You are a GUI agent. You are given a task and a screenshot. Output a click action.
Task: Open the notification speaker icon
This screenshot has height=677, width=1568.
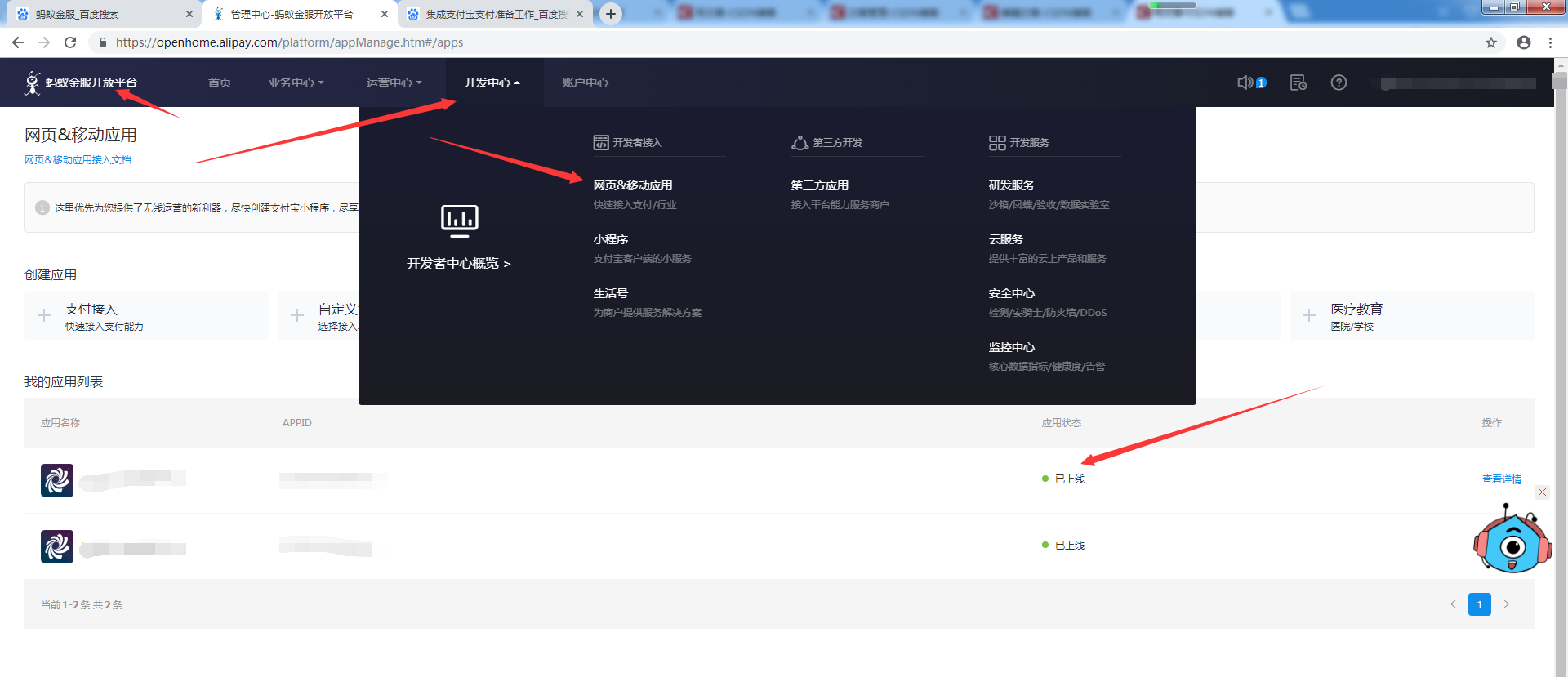1245,82
